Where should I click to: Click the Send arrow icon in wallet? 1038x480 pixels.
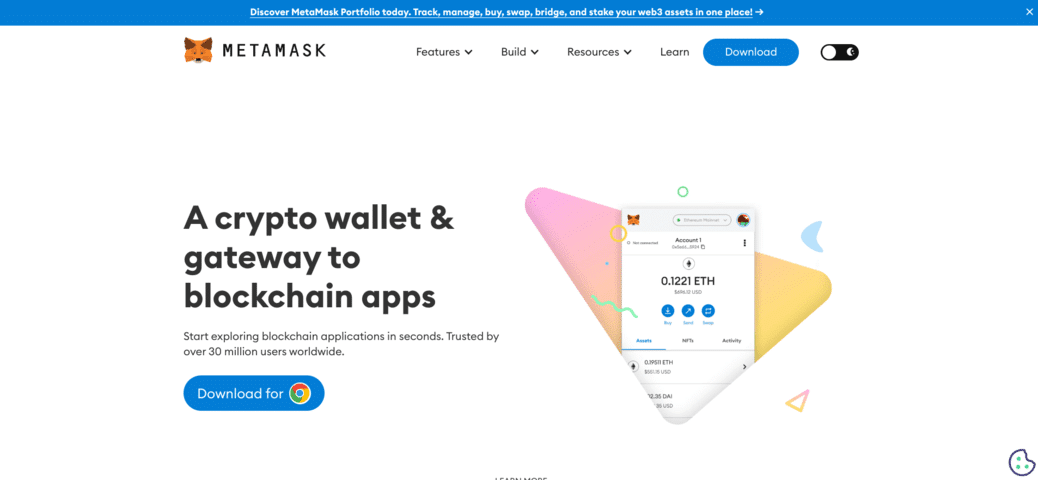point(688,311)
